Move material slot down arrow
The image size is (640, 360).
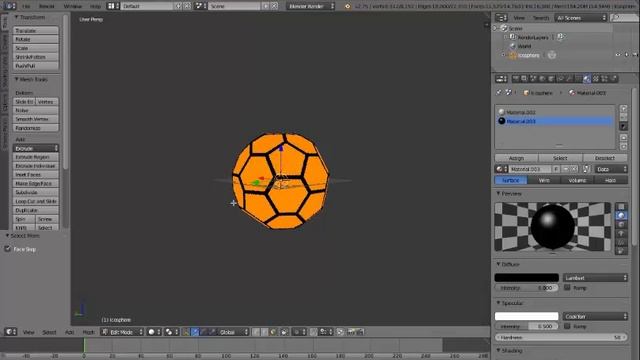coord(623,147)
